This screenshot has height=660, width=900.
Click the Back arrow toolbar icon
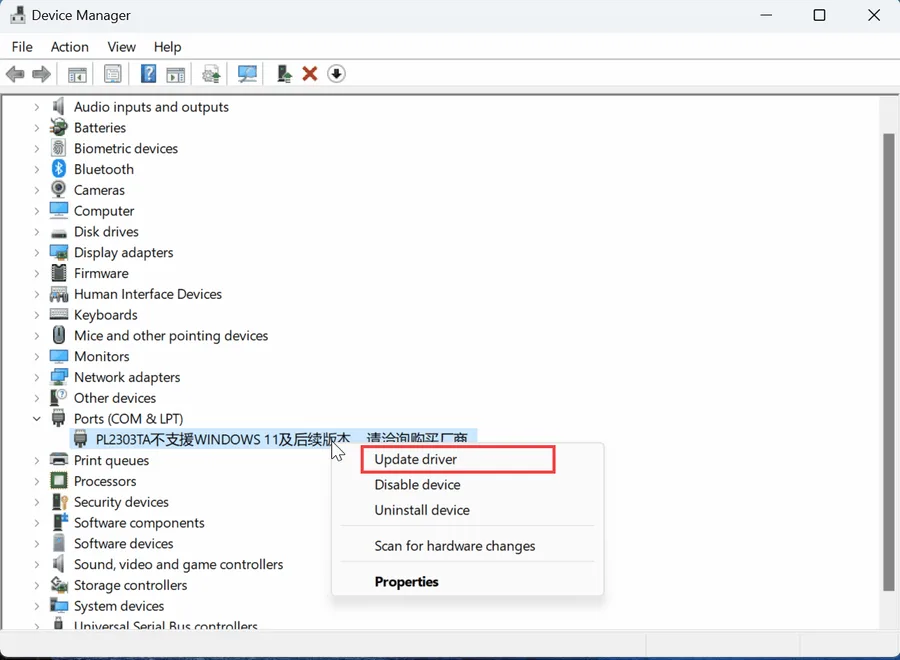(15, 74)
